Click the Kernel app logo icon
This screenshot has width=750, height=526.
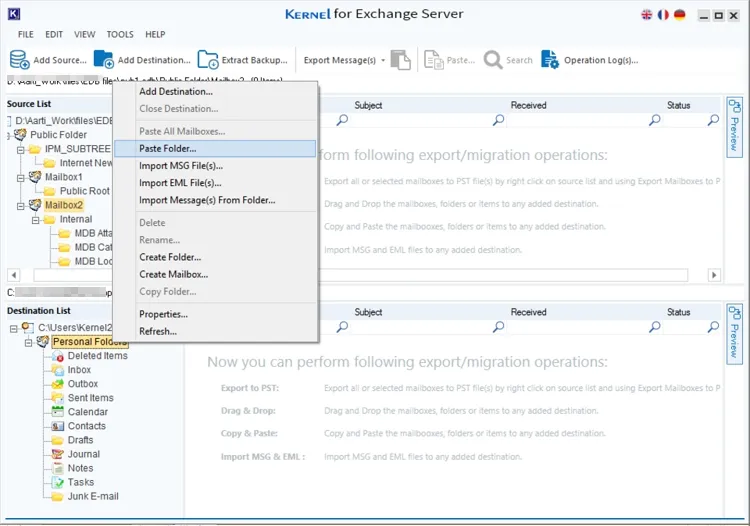[14, 14]
